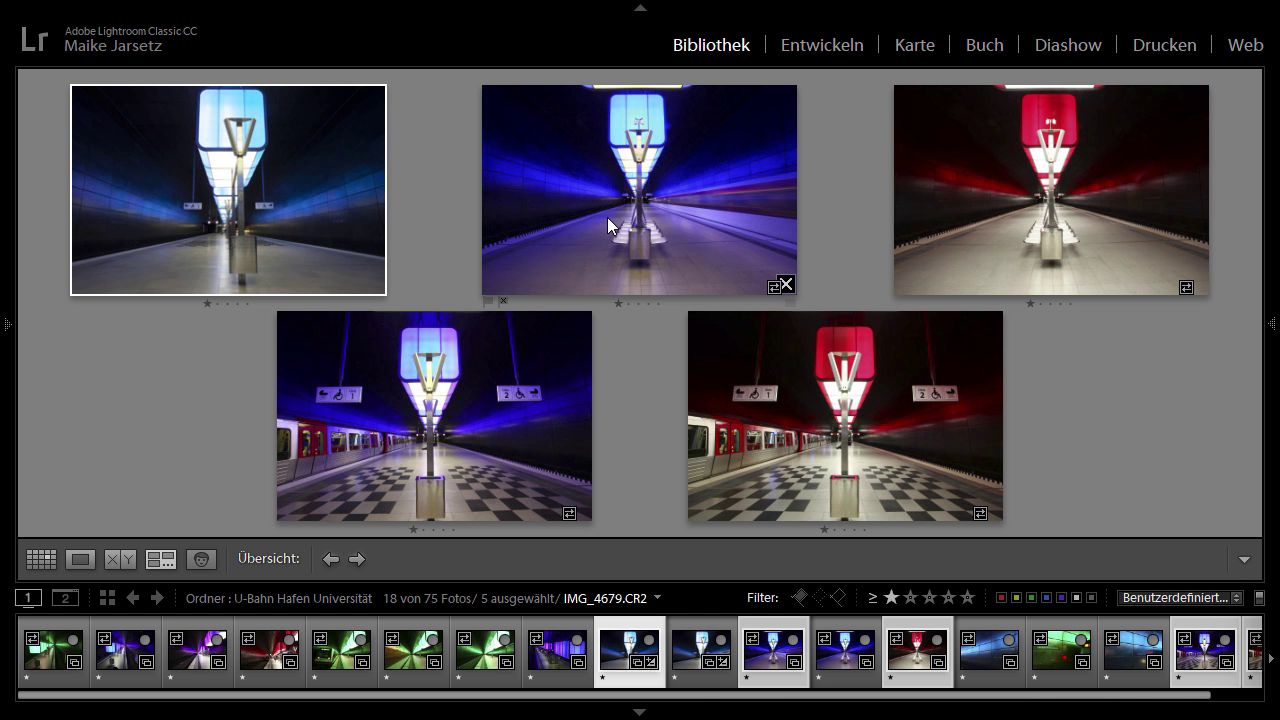
Task: Click badge on red train platform photo
Action: click(x=980, y=514)
